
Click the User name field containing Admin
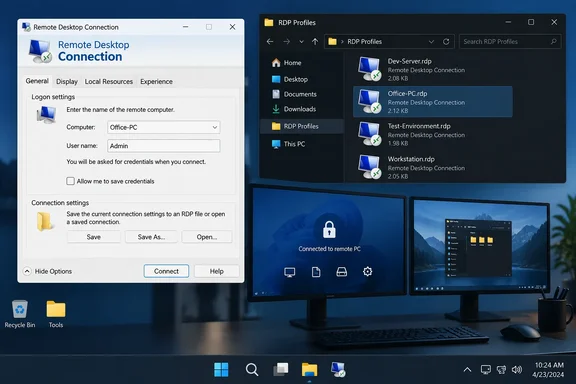click(163, 146)
